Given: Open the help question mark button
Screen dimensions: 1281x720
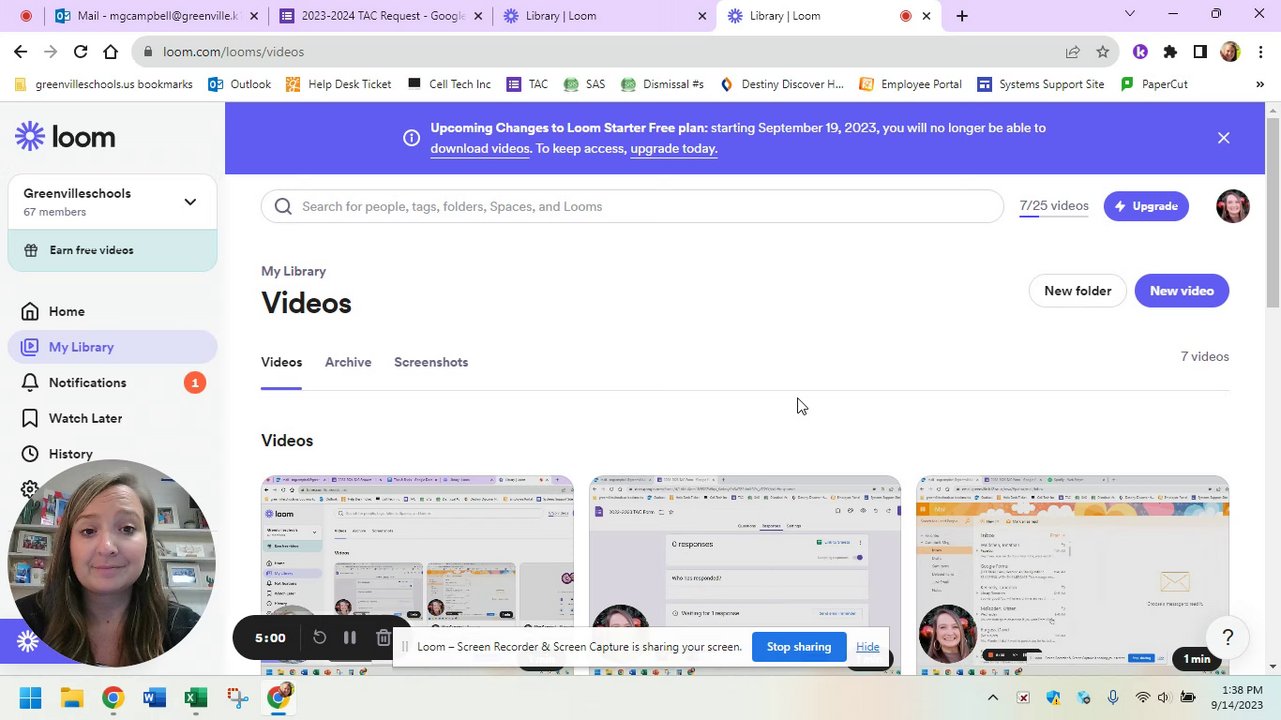Looking at the screenshot, I should tap(1227, 637).
